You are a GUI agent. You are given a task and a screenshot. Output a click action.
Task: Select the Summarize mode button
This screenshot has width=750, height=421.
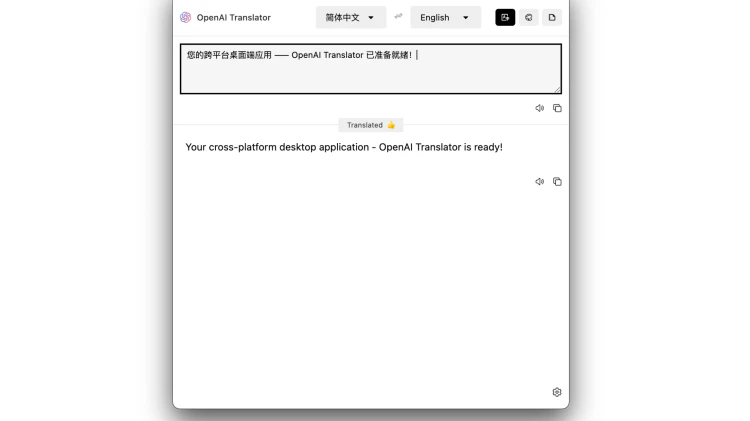[552, 18]
